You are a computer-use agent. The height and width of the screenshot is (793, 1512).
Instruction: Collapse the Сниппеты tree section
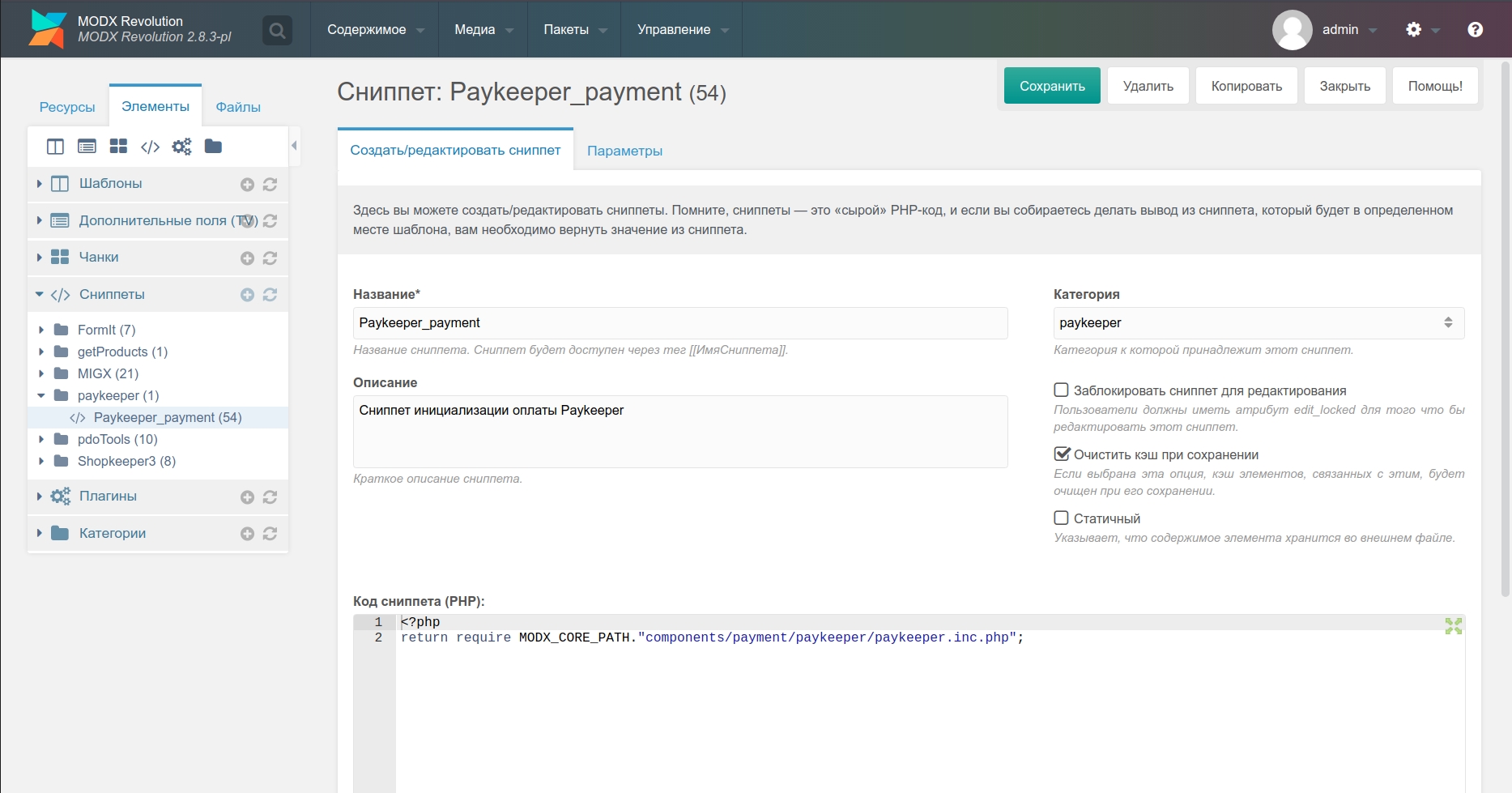pyautogui.click(x=39, y=295)
